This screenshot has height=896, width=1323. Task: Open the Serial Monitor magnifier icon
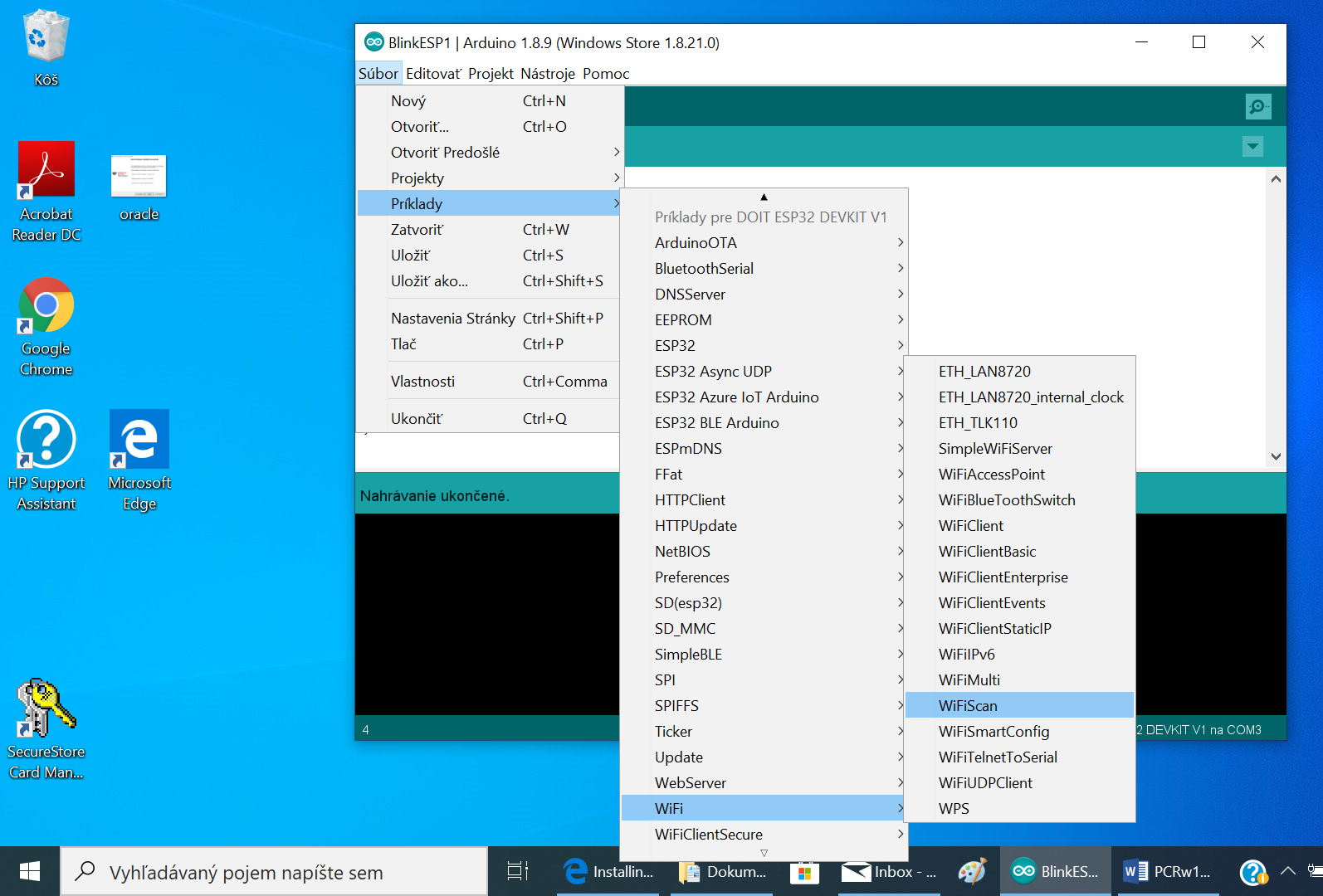[x=1257, y=106]
